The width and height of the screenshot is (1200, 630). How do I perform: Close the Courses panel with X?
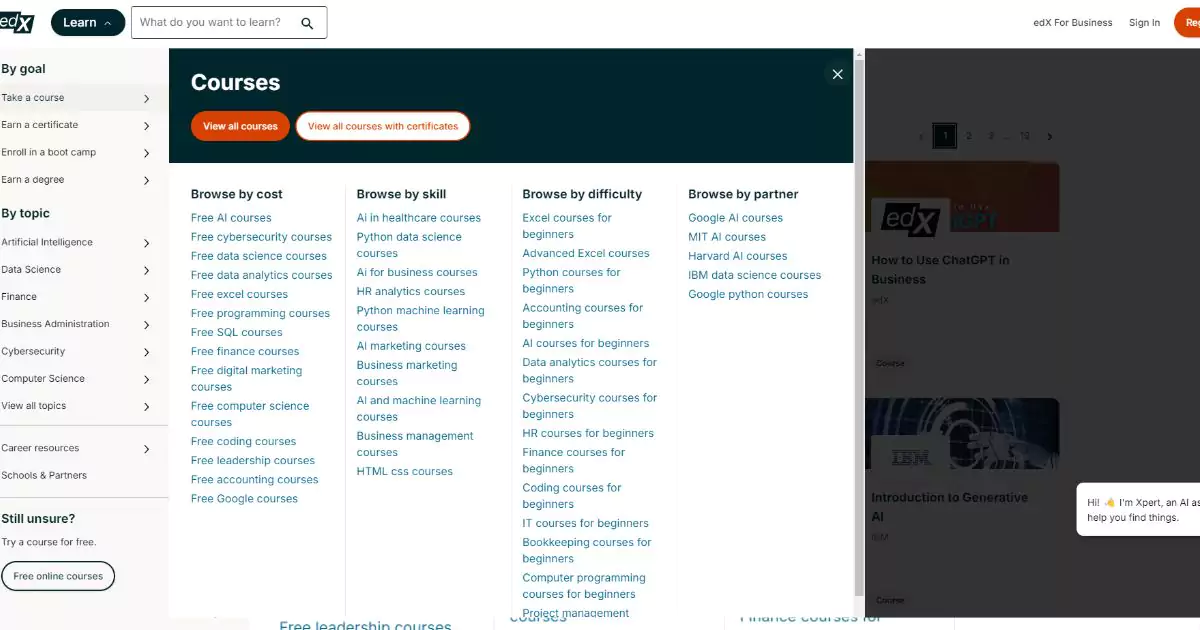[838, 74]
